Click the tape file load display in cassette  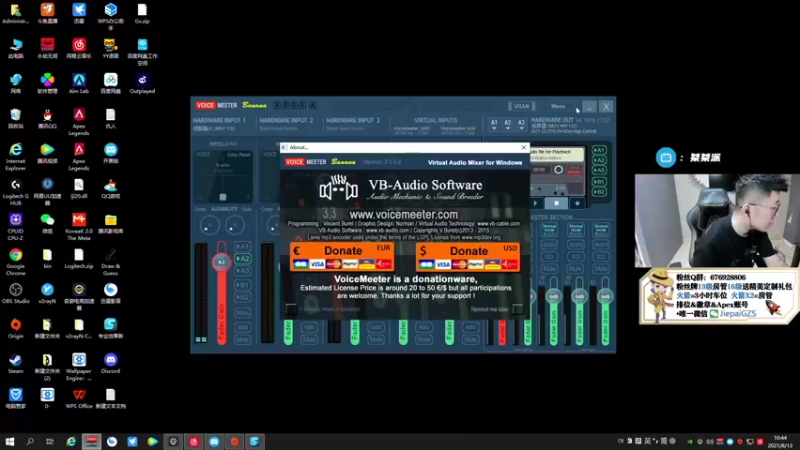(x=557, y=155)
